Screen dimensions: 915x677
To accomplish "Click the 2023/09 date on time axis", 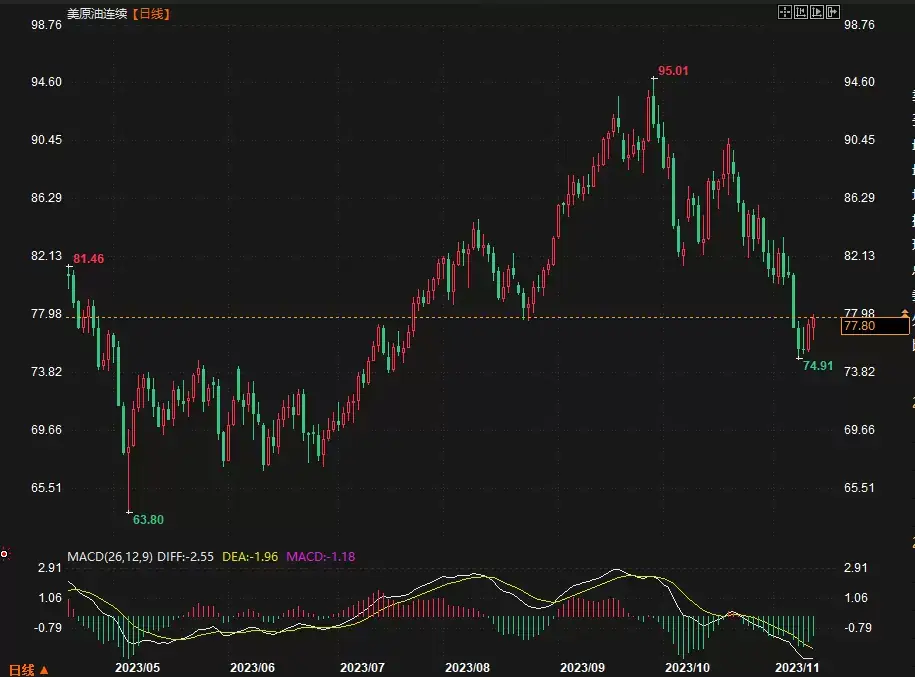I will [x=583, y=667].
